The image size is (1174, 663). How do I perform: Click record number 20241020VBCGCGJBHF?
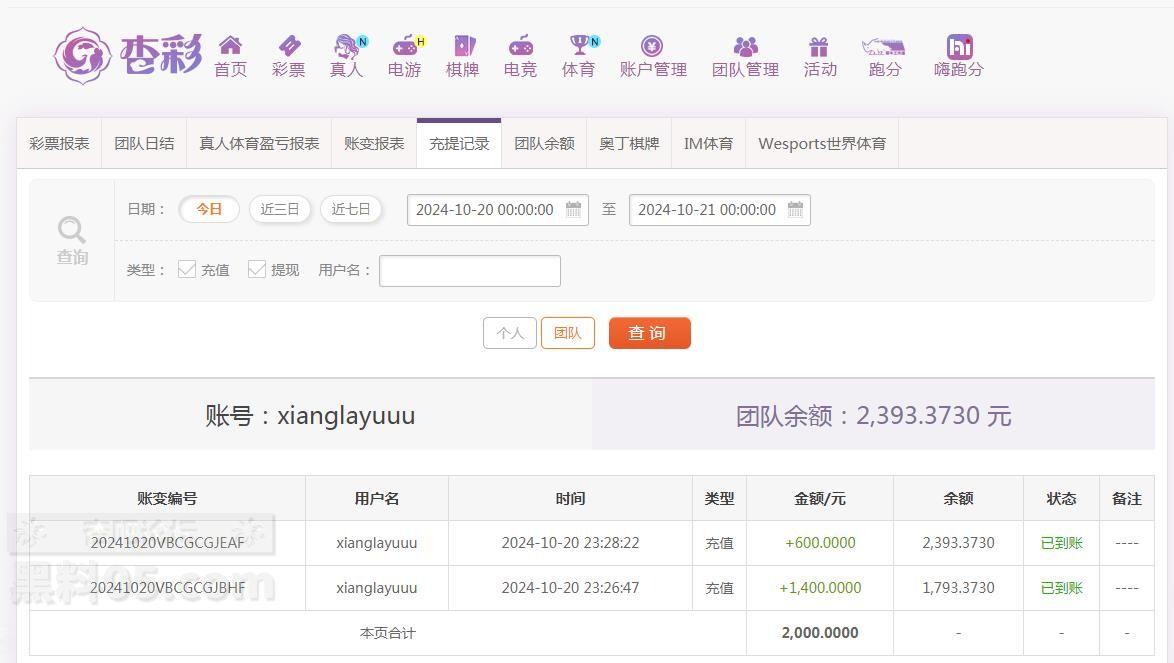tap(168, 588)
